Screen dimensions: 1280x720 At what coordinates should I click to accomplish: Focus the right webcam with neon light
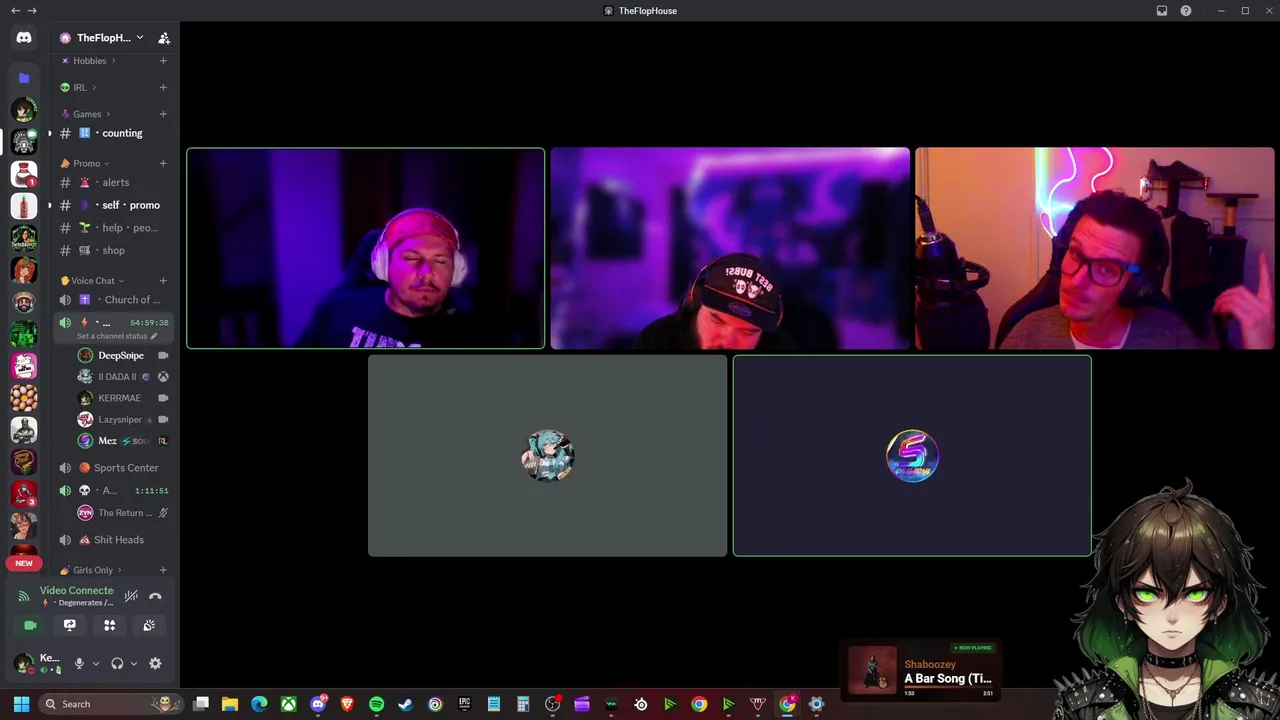pos(1095,249)
